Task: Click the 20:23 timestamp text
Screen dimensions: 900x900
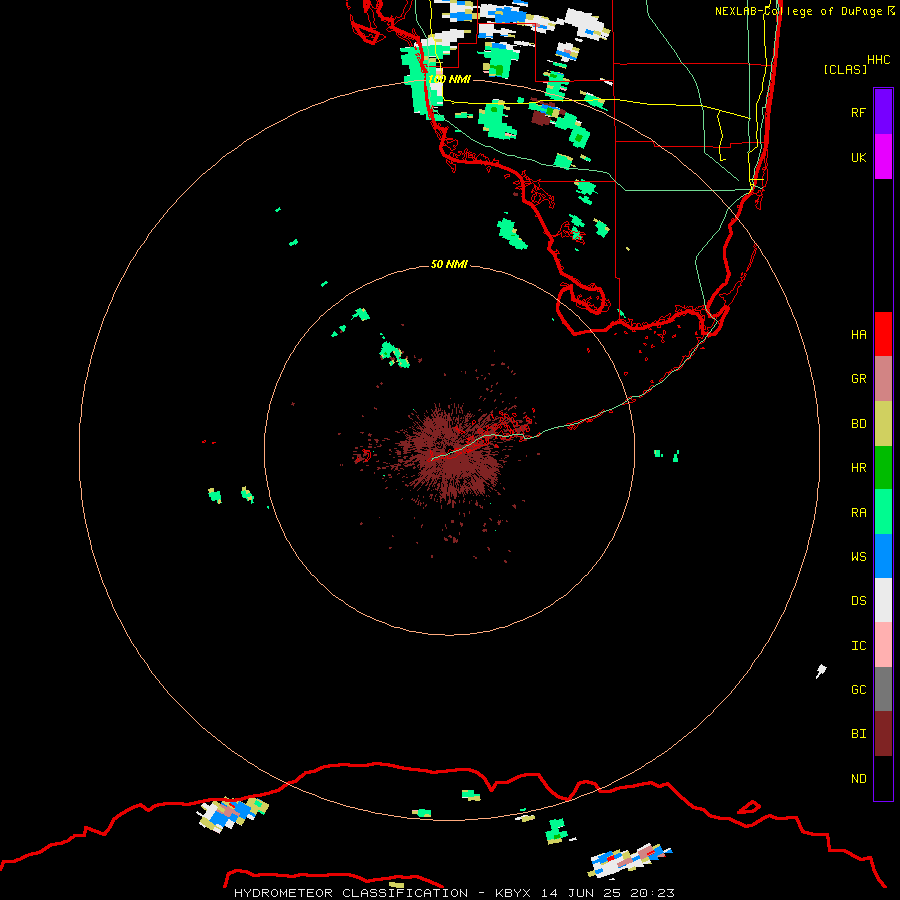Action: click(x=652, y=893)
